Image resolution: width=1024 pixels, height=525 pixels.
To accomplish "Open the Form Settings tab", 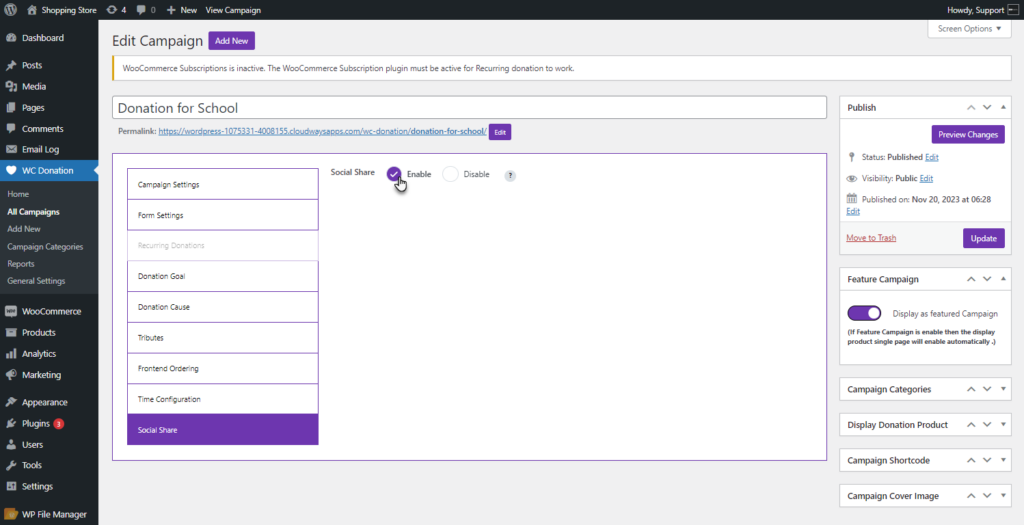I will pyautogui.click(x=223, y=215).
